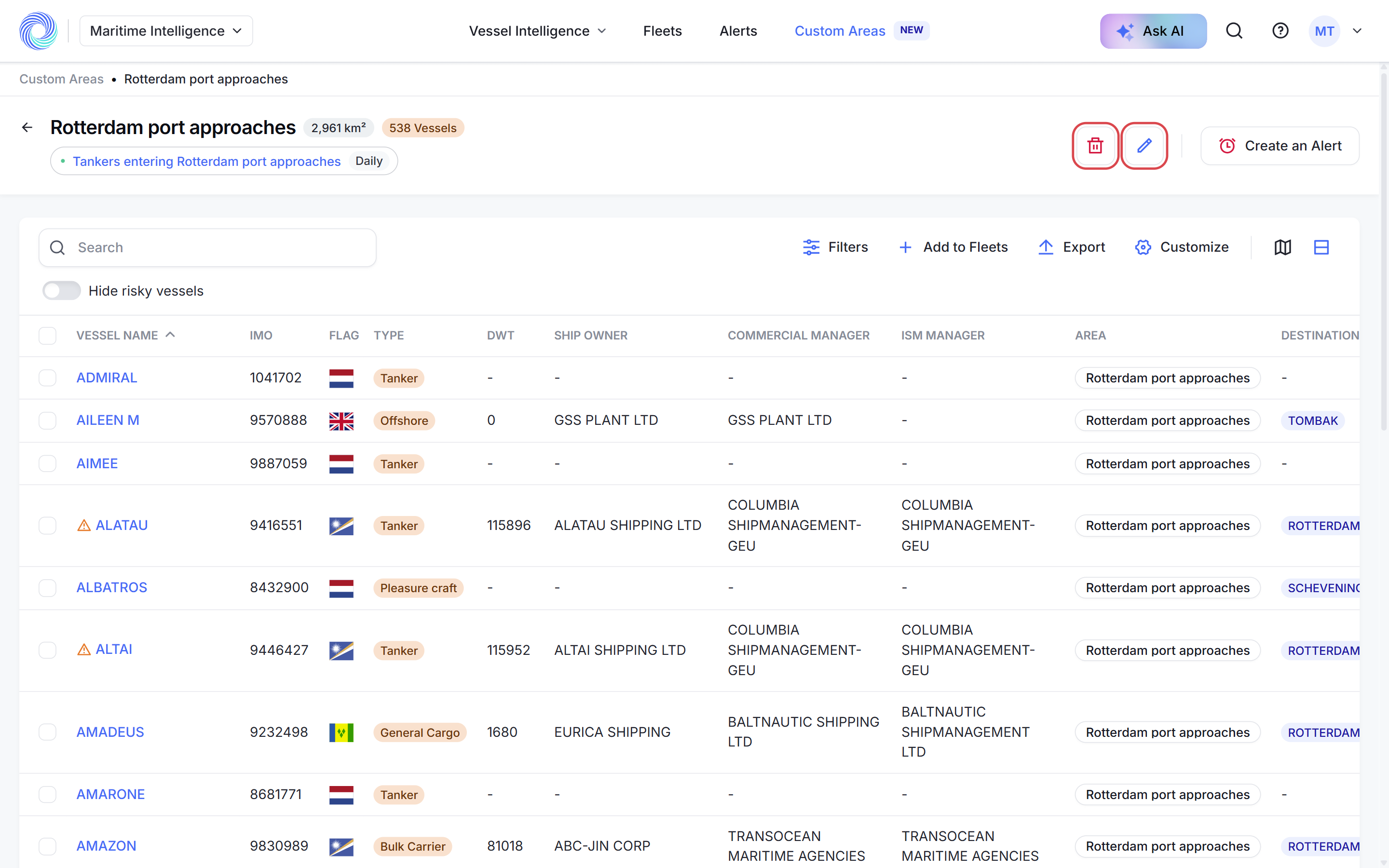This screenshot has height=868, width=1389.
Task: Select the ADMIRAL row checkbox
Action: (x=48, y=378)
